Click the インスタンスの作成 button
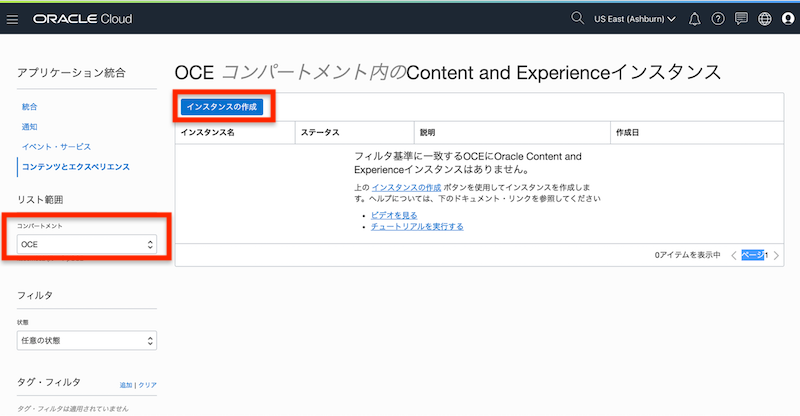The width and height of the screenshot is (800, 416). click(222, 106)
